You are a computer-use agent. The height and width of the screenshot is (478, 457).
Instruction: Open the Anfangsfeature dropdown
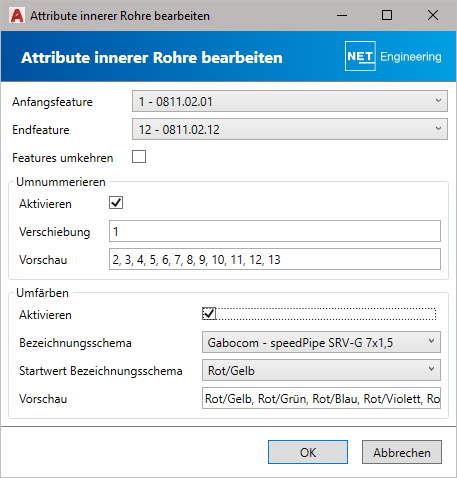tap(290, 101)
